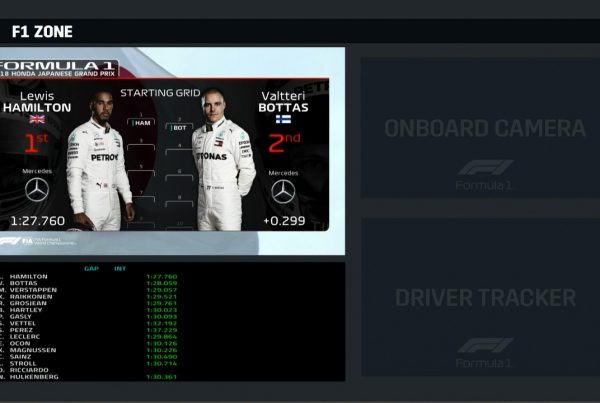This screenshot has height=403, width=600.
Task: Click the British flag below Hamilton's name
Action: click(x=37, y=119)
